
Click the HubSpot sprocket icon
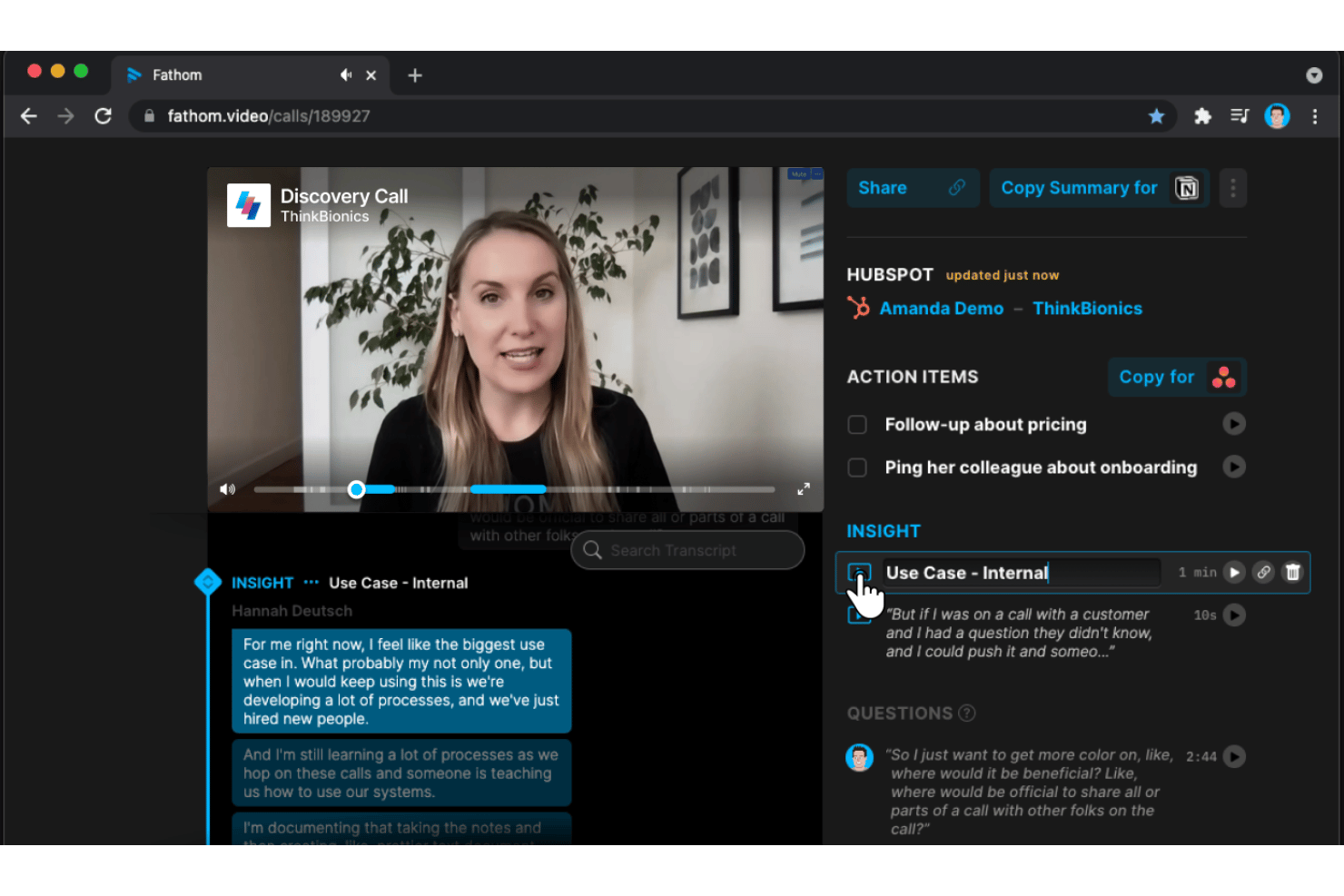tap(858, 308)
